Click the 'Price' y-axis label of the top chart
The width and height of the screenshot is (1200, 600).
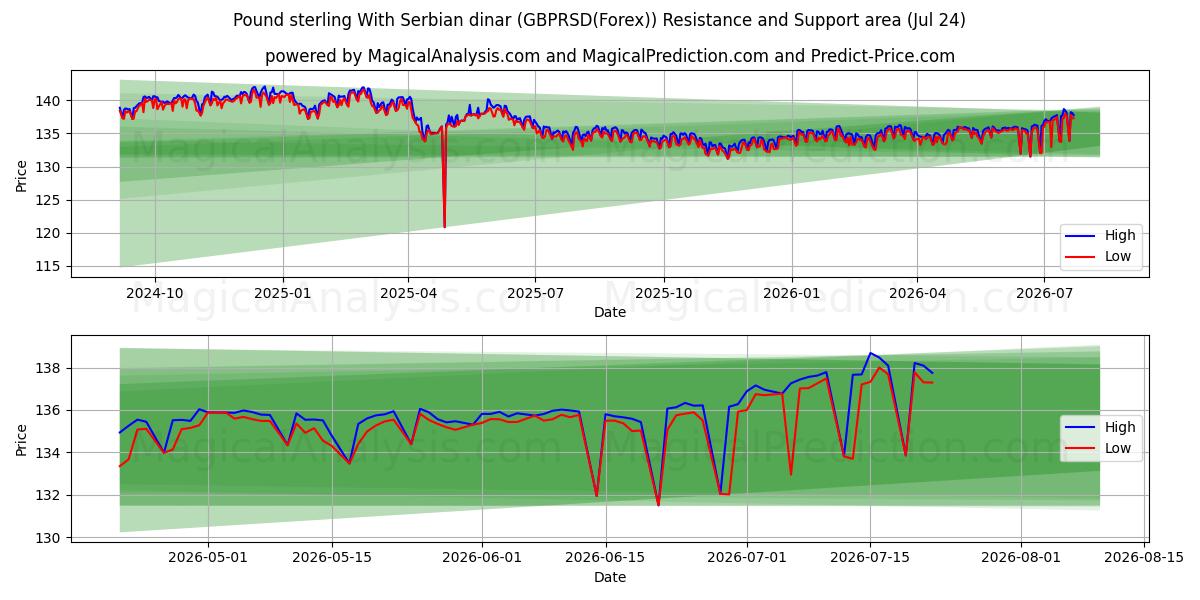(22, 174)
